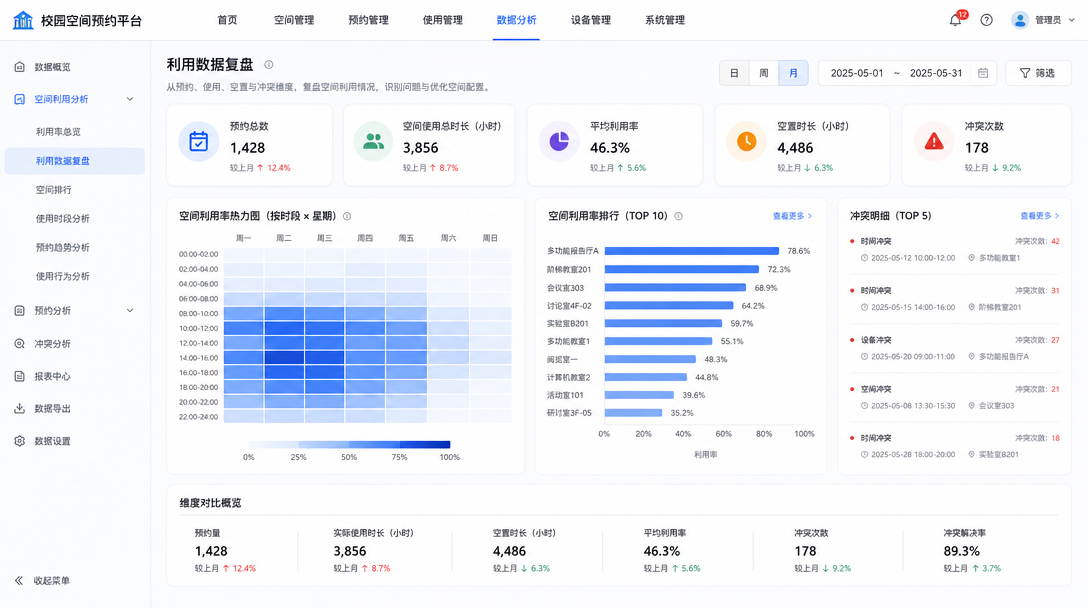Open the help question mark icon
The image size is (1088, 608).
(986, 20)
